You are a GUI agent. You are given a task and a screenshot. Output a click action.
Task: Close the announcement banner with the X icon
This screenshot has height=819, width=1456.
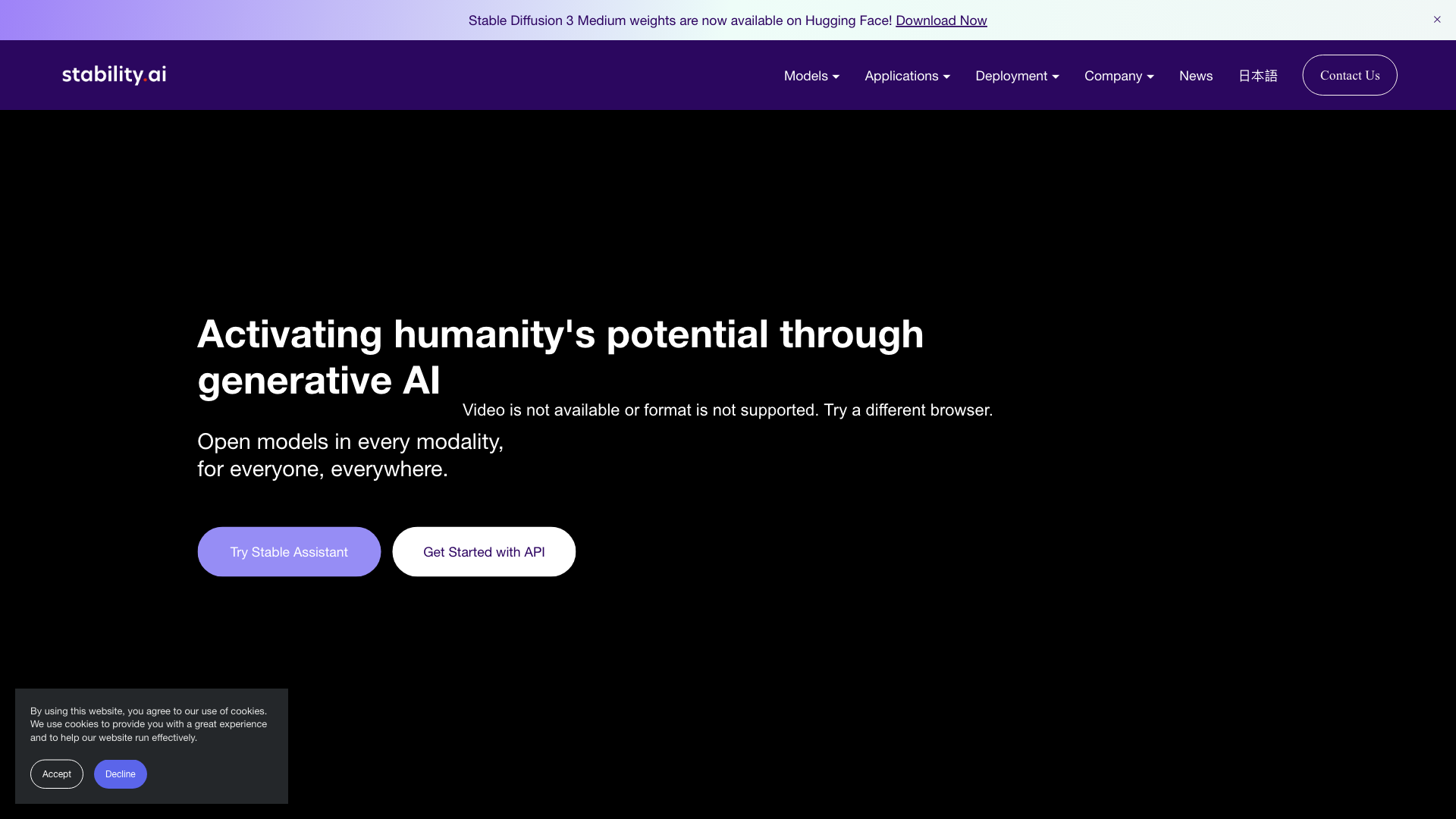click(1436, 20)
